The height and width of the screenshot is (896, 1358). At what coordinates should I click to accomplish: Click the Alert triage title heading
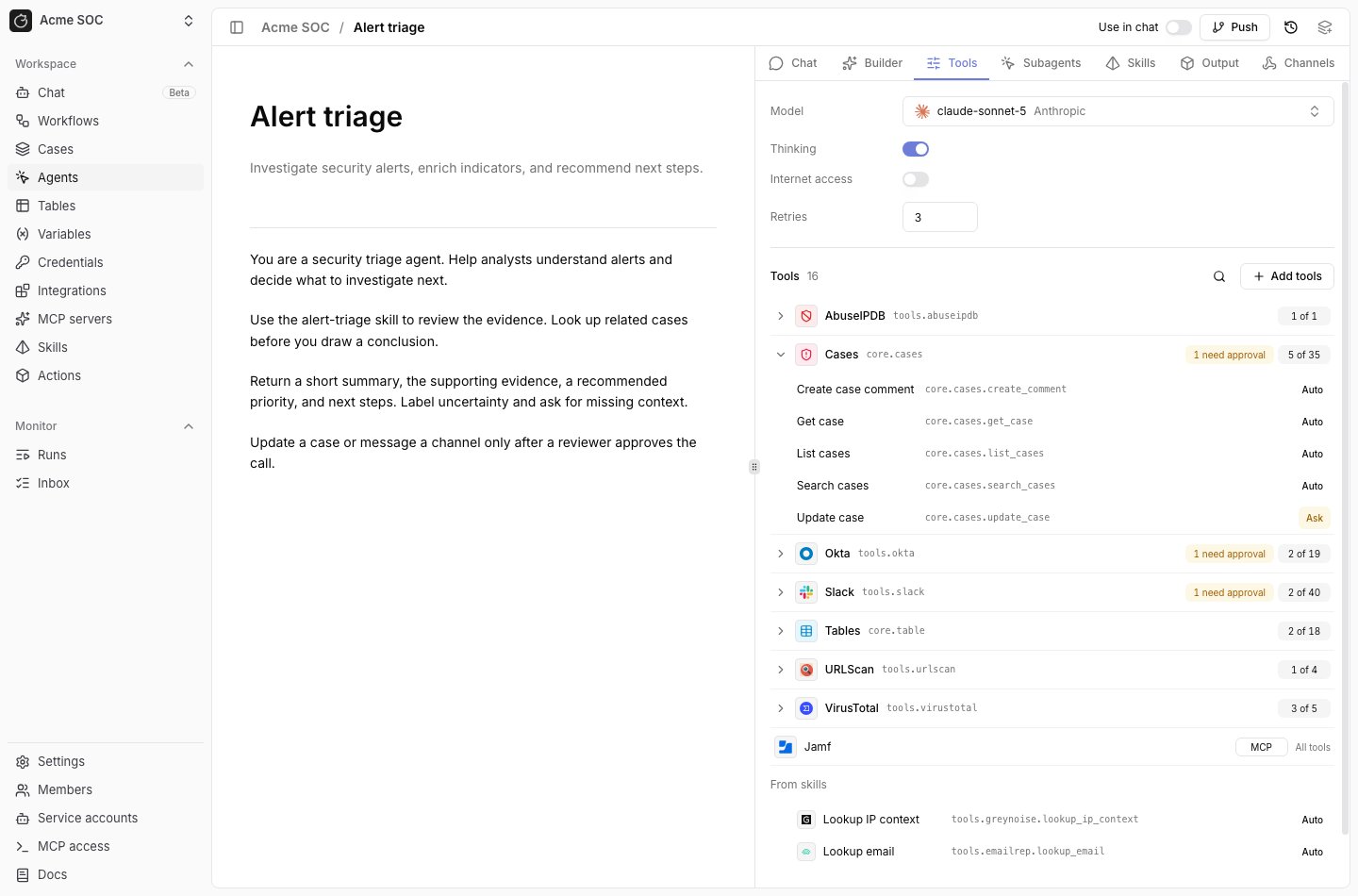tap(326, 116)
